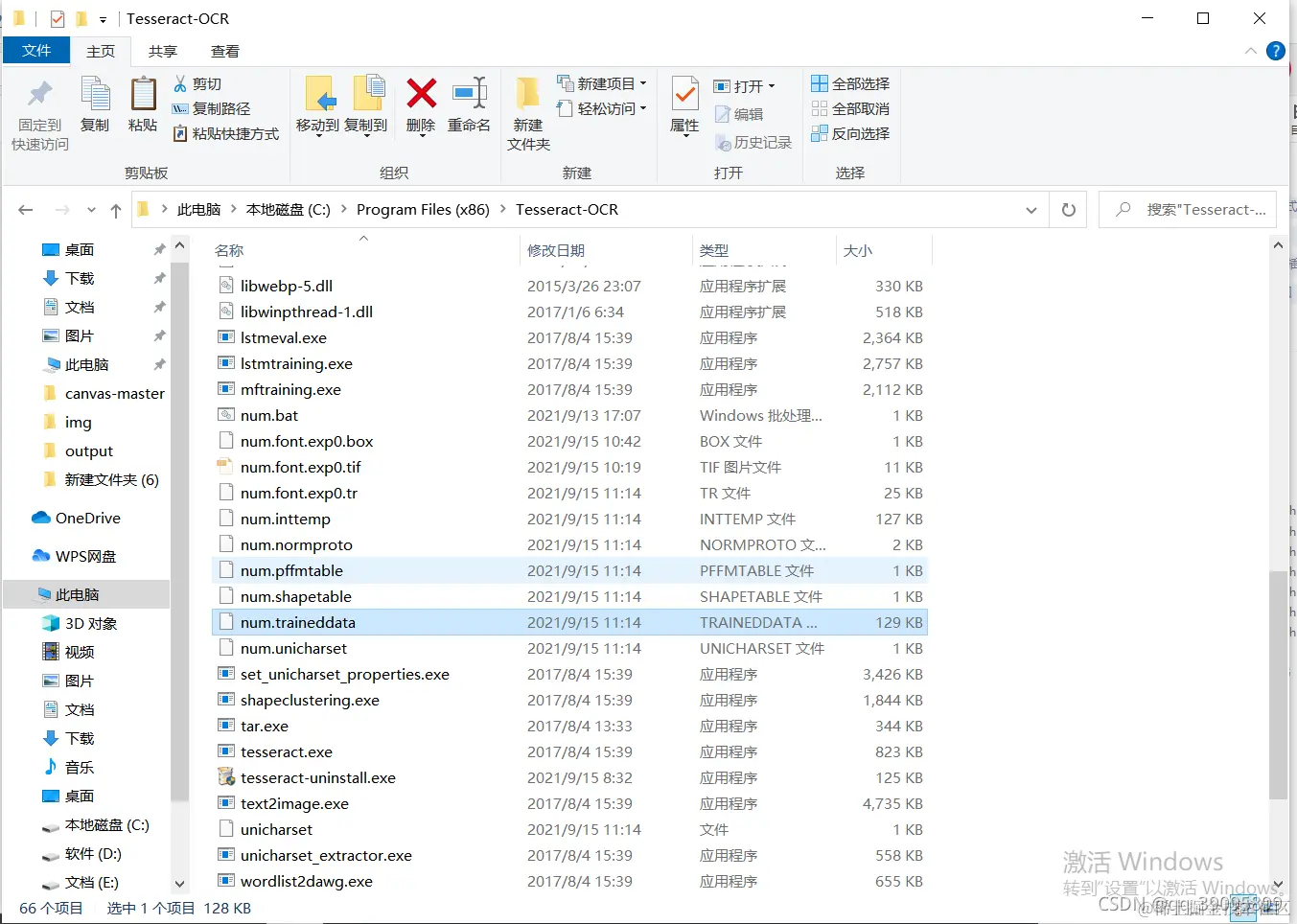Screen dimensions: 1297x924
Task: Expand the address bar history dropdown
Action: tap(1031, 210)
